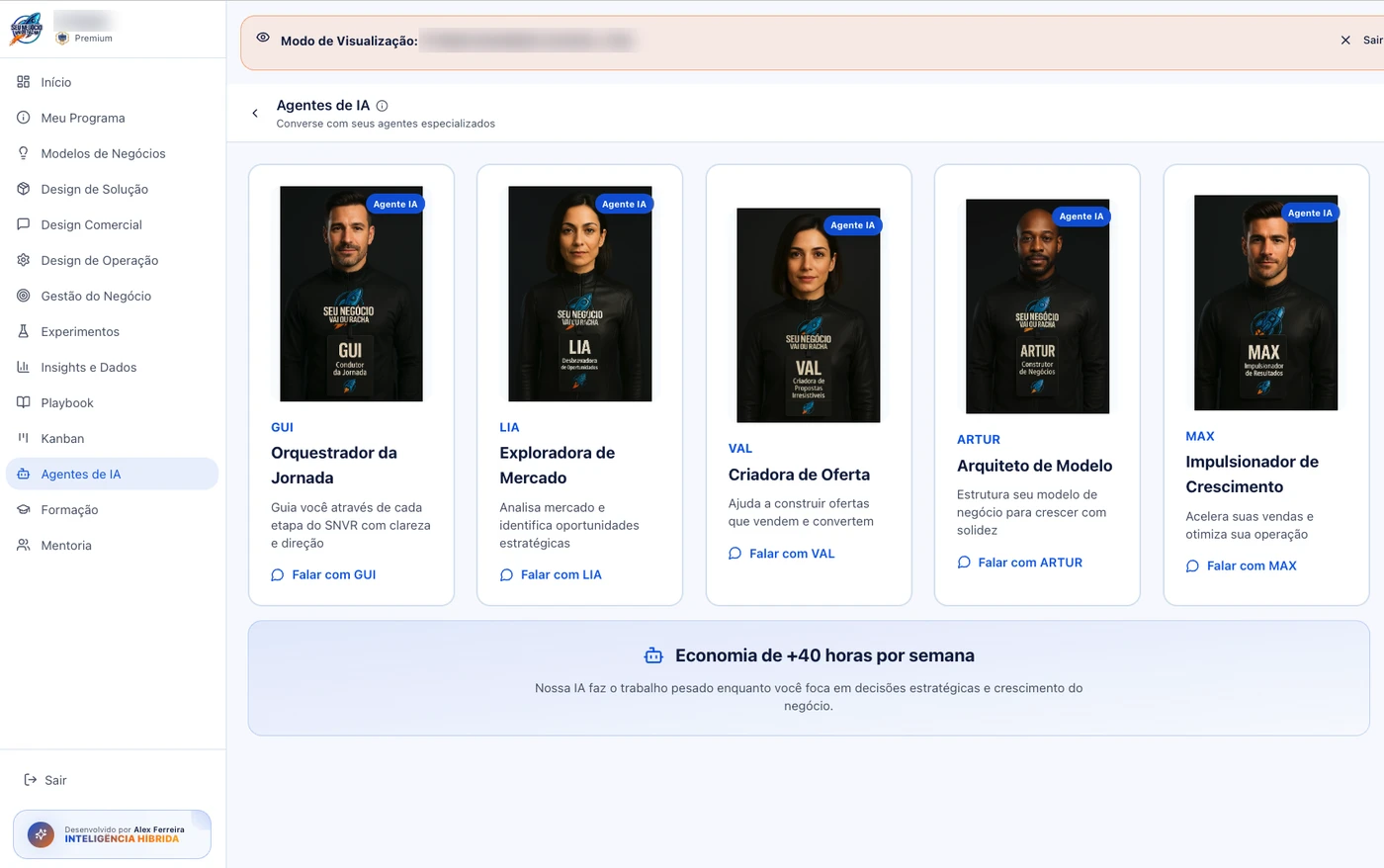Click the Formação graduation cap icon
Image resolution: width=1384 pixels, height=868 pixels.
(x=24, y=509)
